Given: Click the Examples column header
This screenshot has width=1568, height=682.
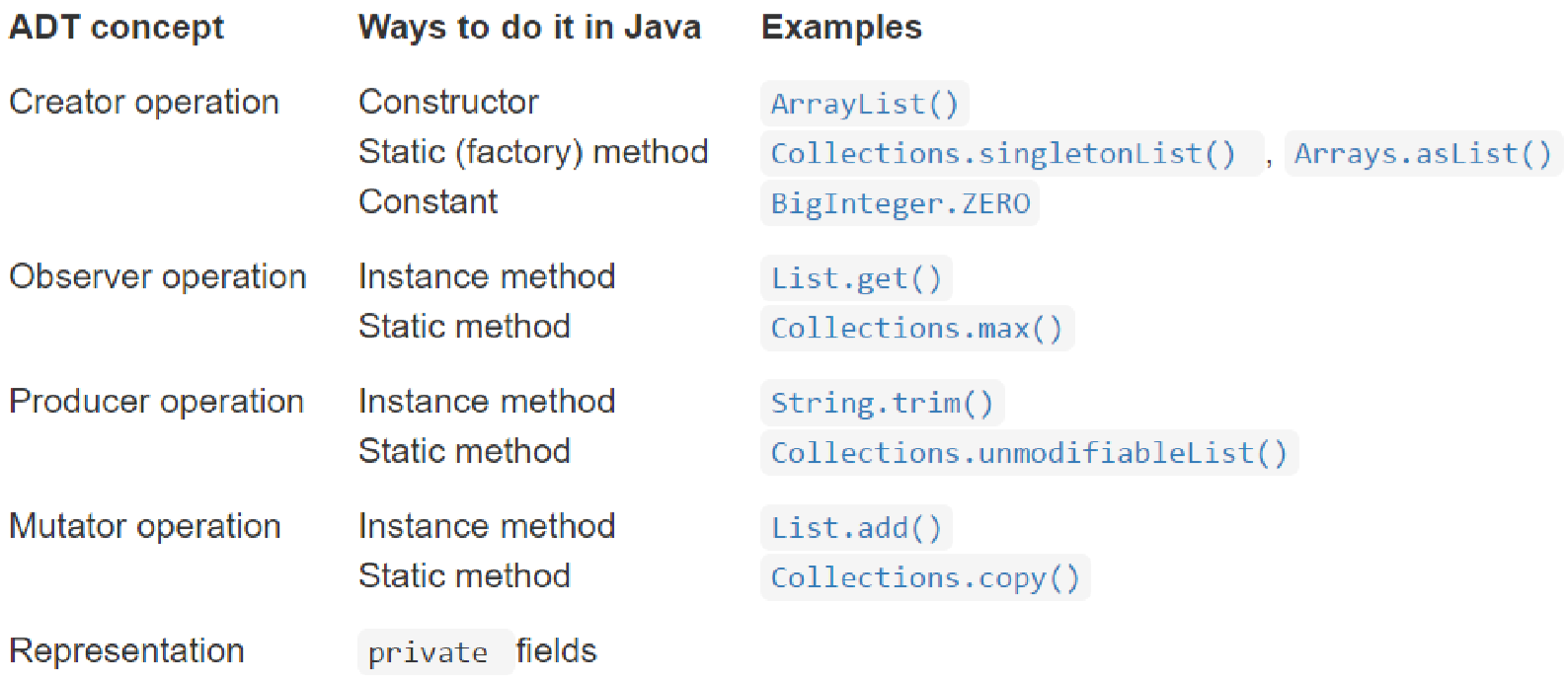Looking at the screenshot, I should pyautogui.click(x=841, y=28).
